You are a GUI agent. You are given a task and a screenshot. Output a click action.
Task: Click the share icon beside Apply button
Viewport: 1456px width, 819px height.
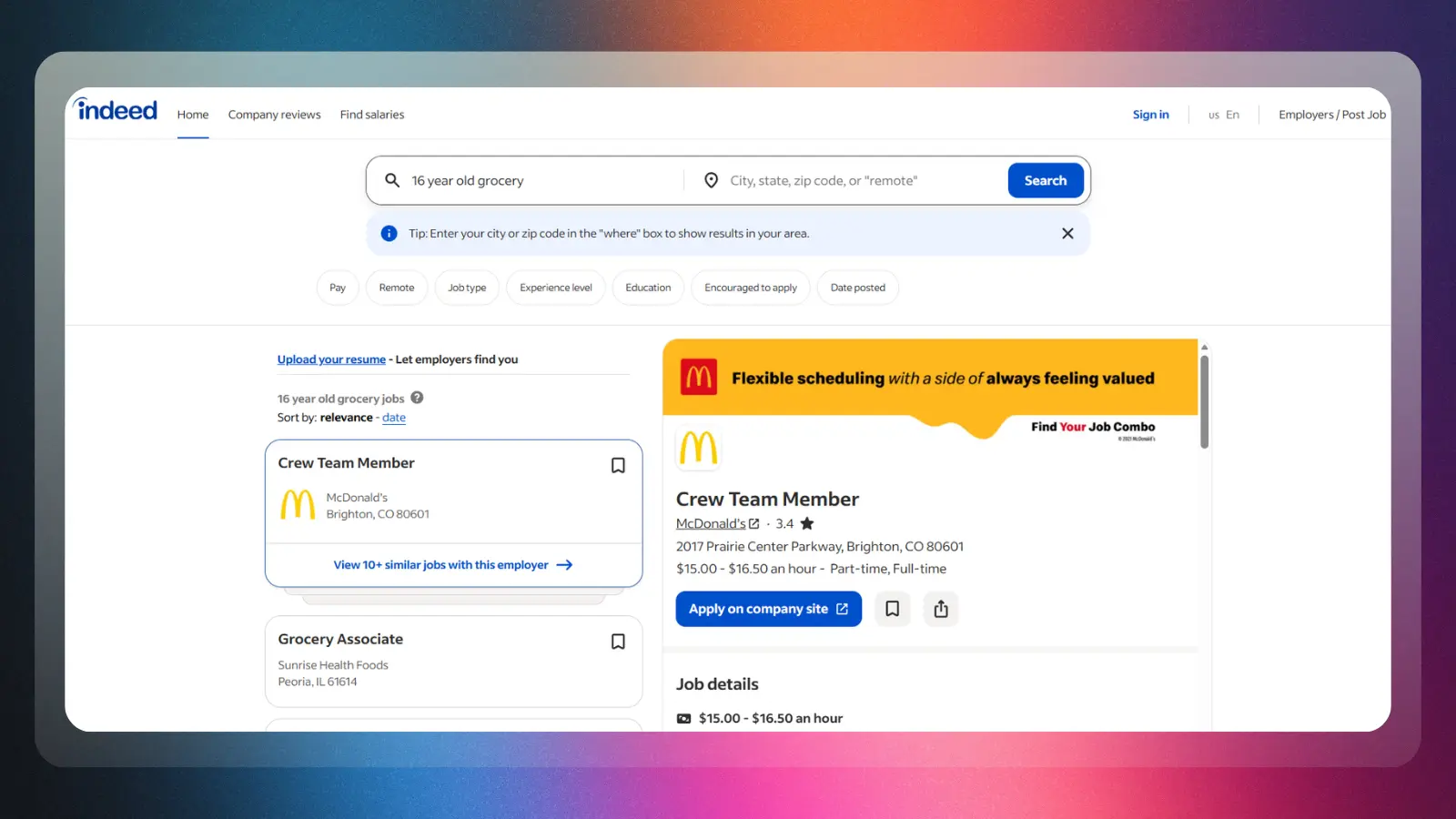click(x=941, y=609)
